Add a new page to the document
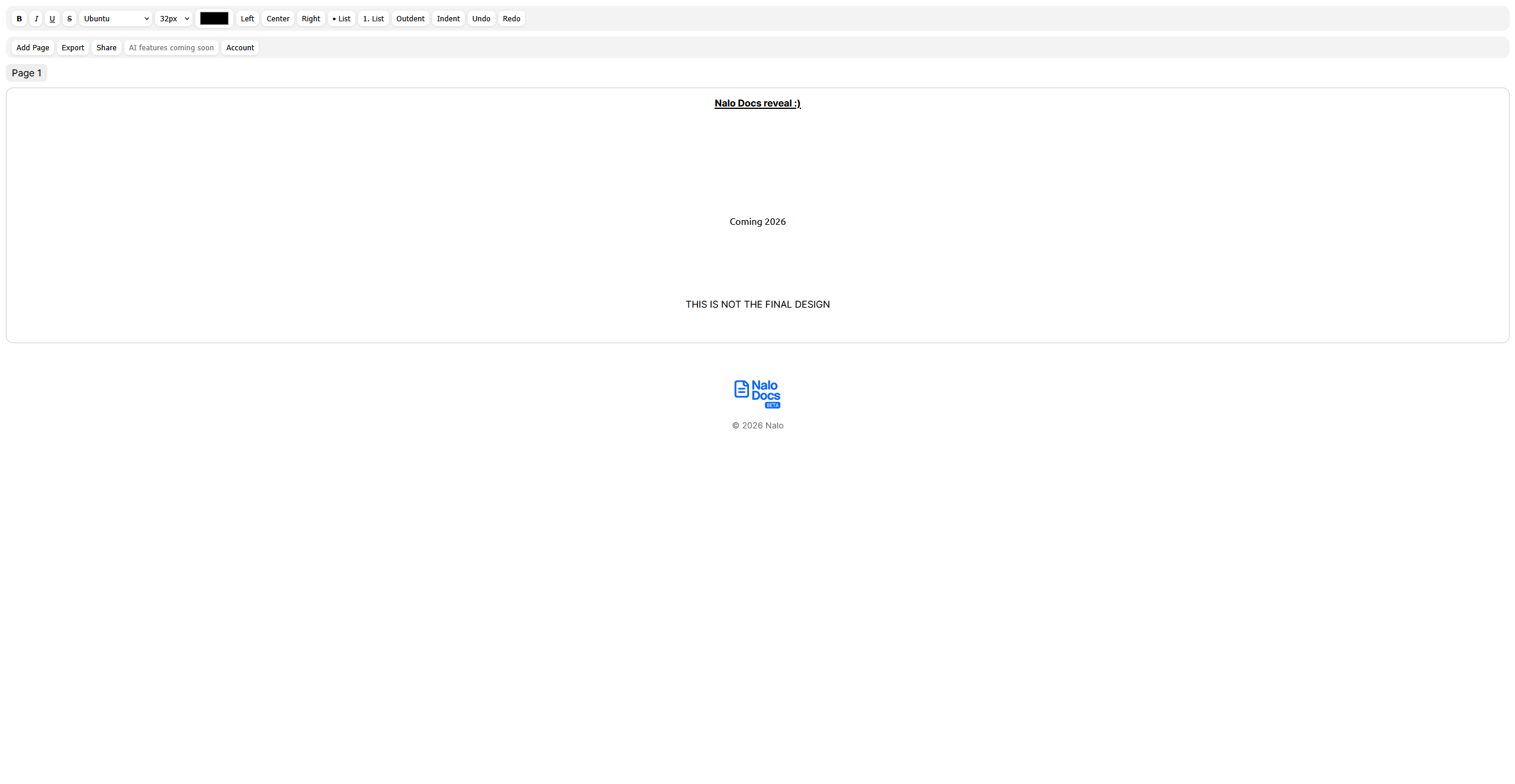Viewport: 1515px width, 784px height. (33, 47)
